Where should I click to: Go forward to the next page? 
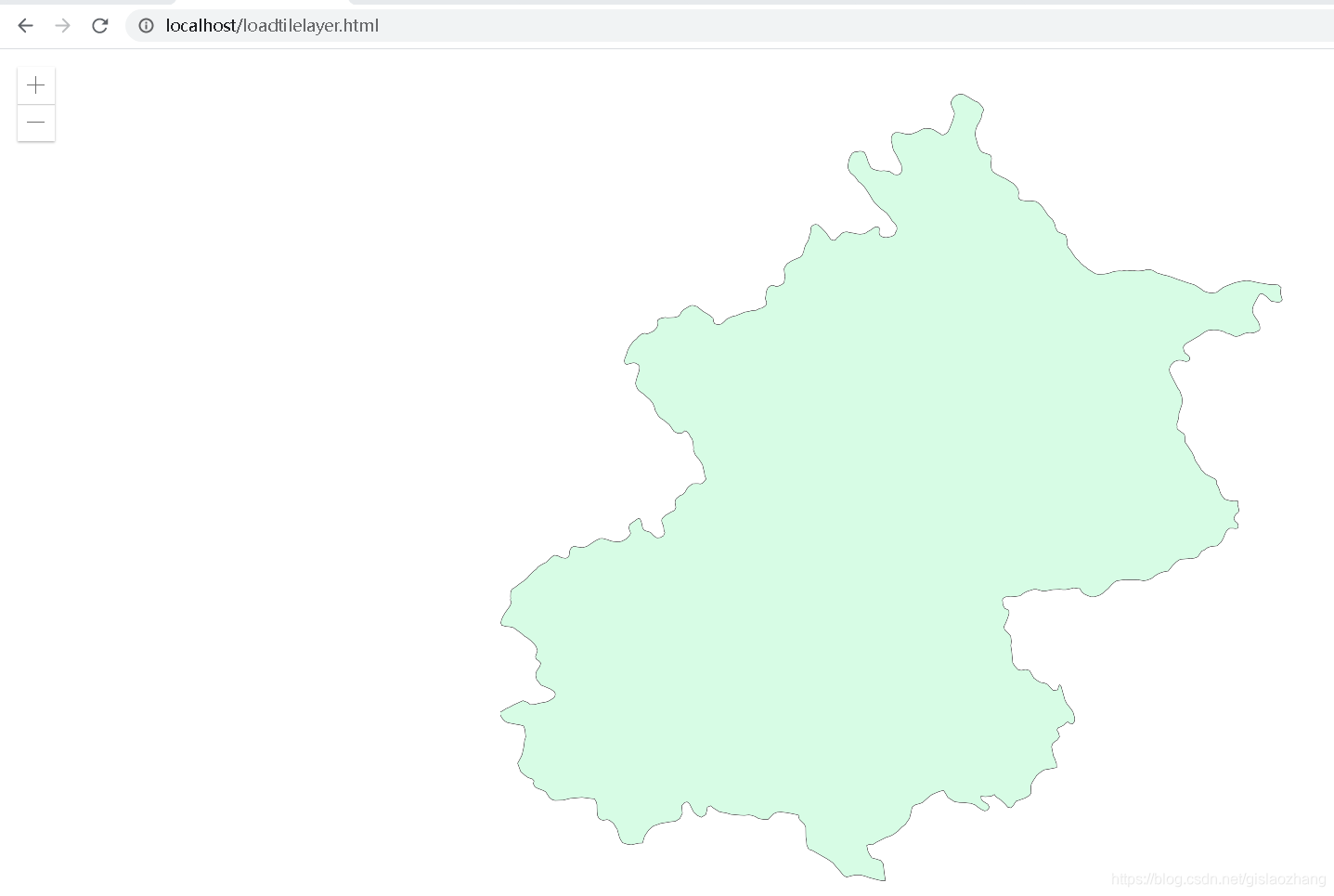pyautogui.click(x=62, y=25)
